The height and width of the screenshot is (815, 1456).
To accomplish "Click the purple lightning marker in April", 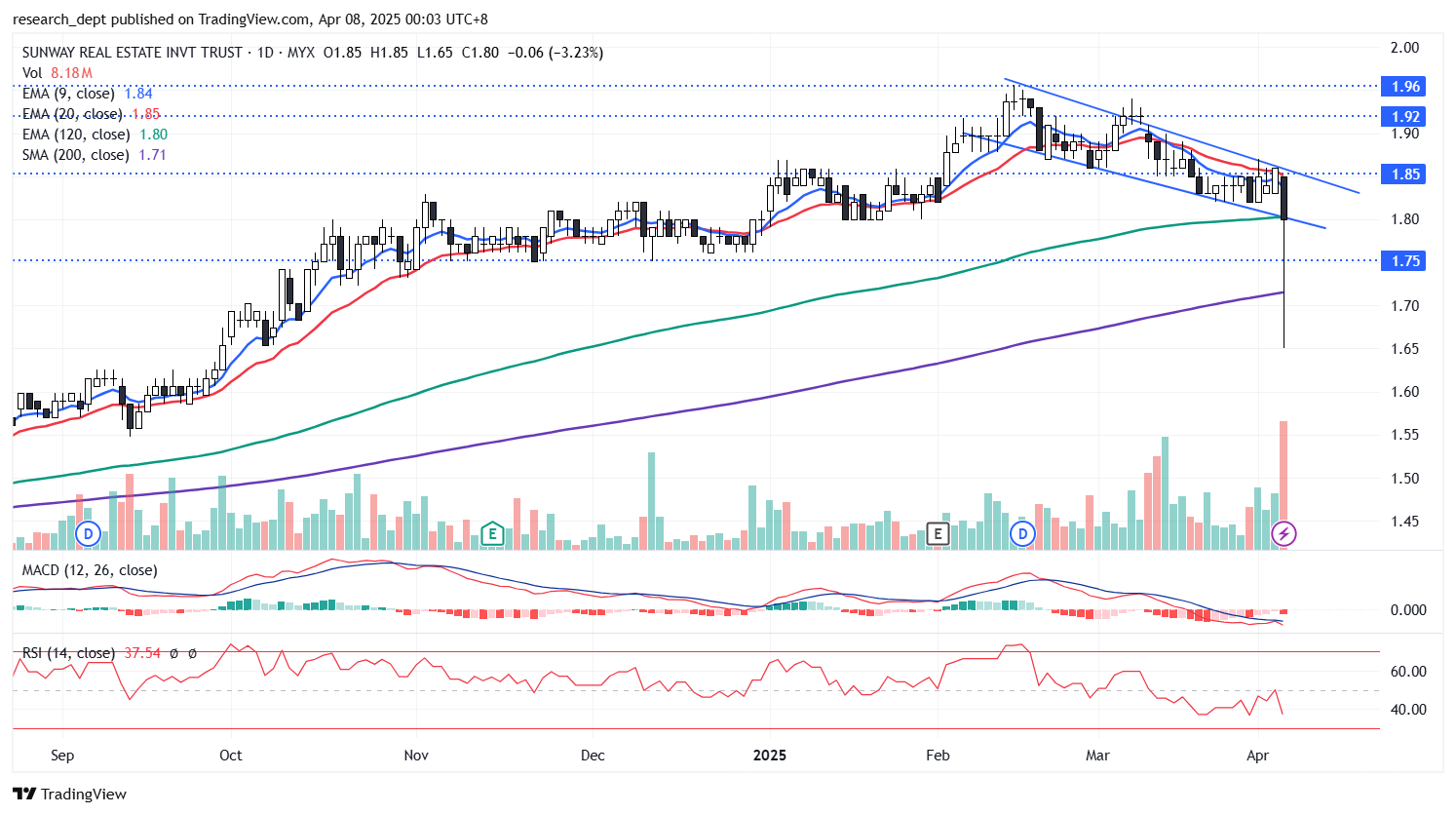I will [1284, 533].
